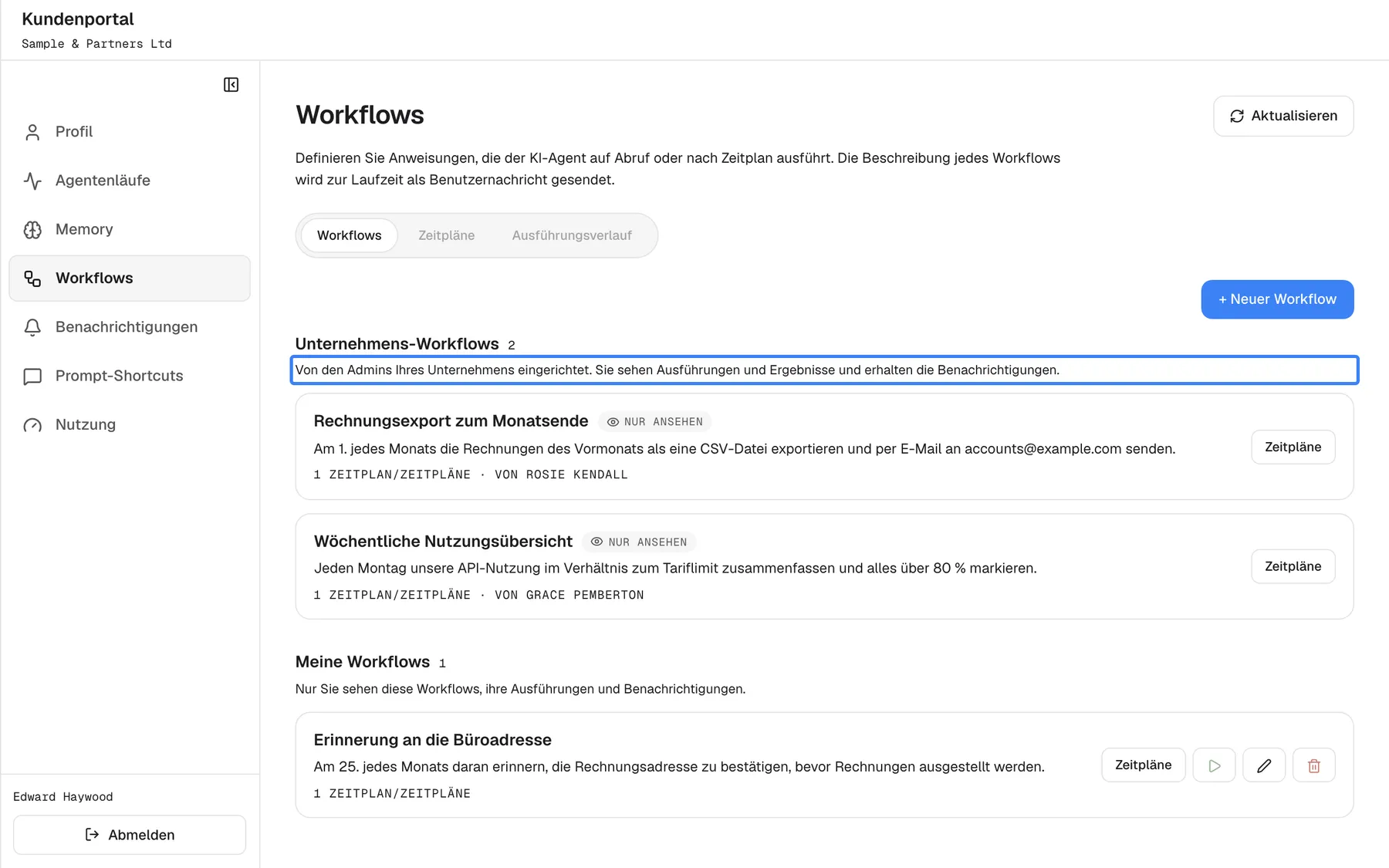Click the Nur ansehen badge on Rechnungsexport
Image resolution: width=1389 pixels, height=868 pixels.
click(x=654, y=422)
